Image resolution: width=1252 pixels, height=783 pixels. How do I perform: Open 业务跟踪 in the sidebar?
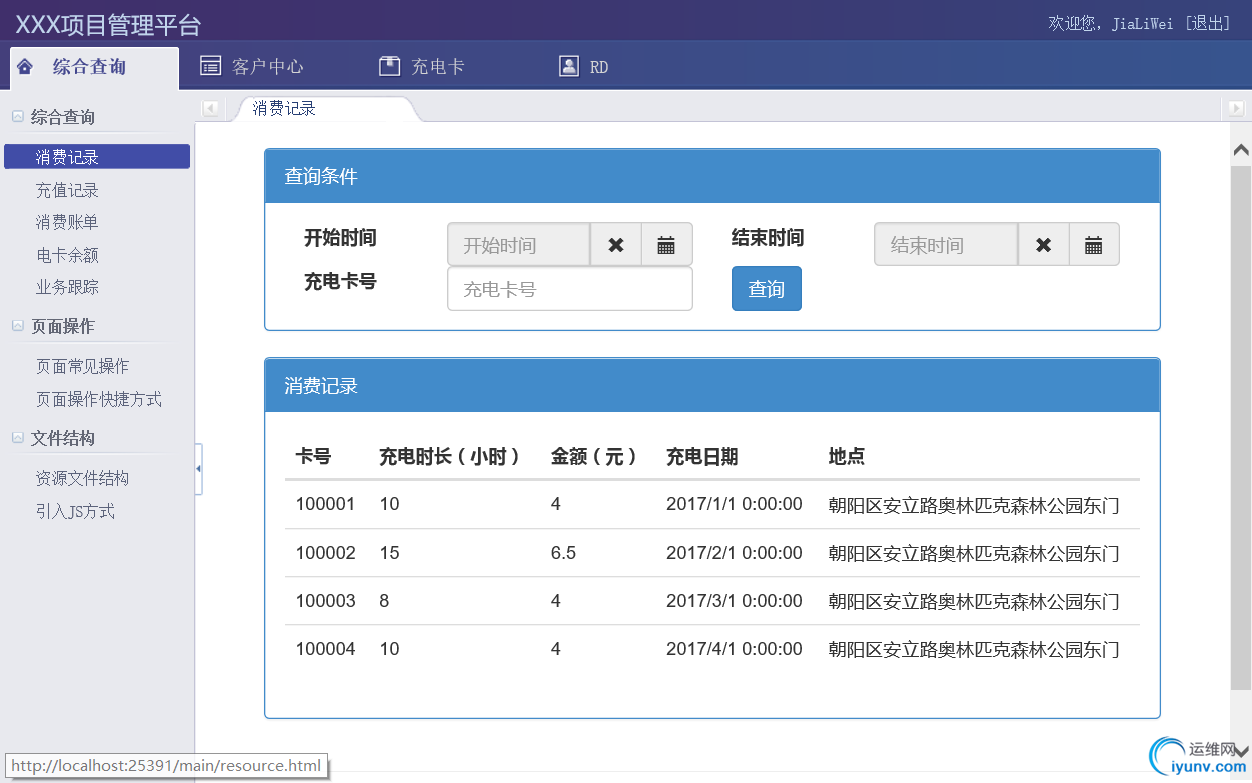[x=67, y=287]
